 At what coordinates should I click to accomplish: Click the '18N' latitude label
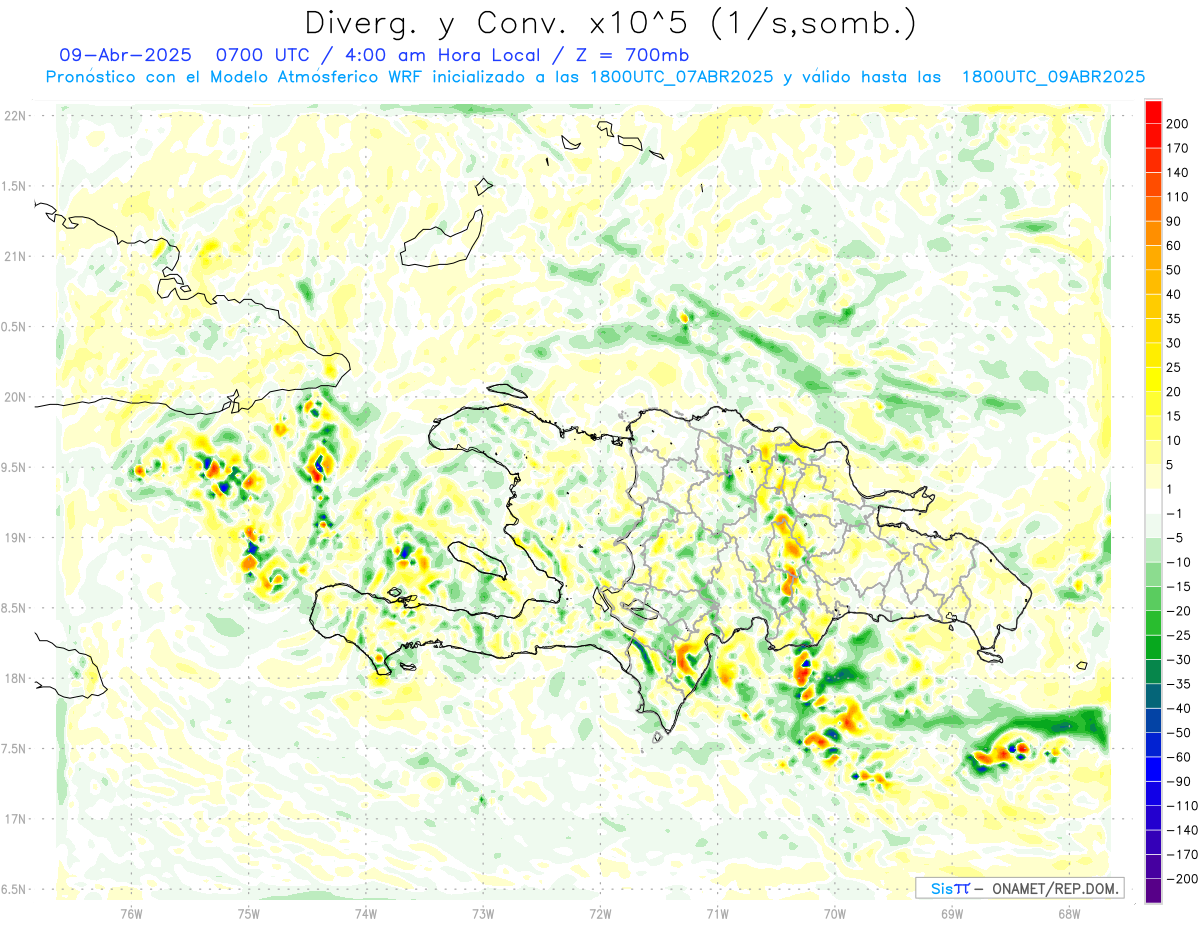click(16, 678)
